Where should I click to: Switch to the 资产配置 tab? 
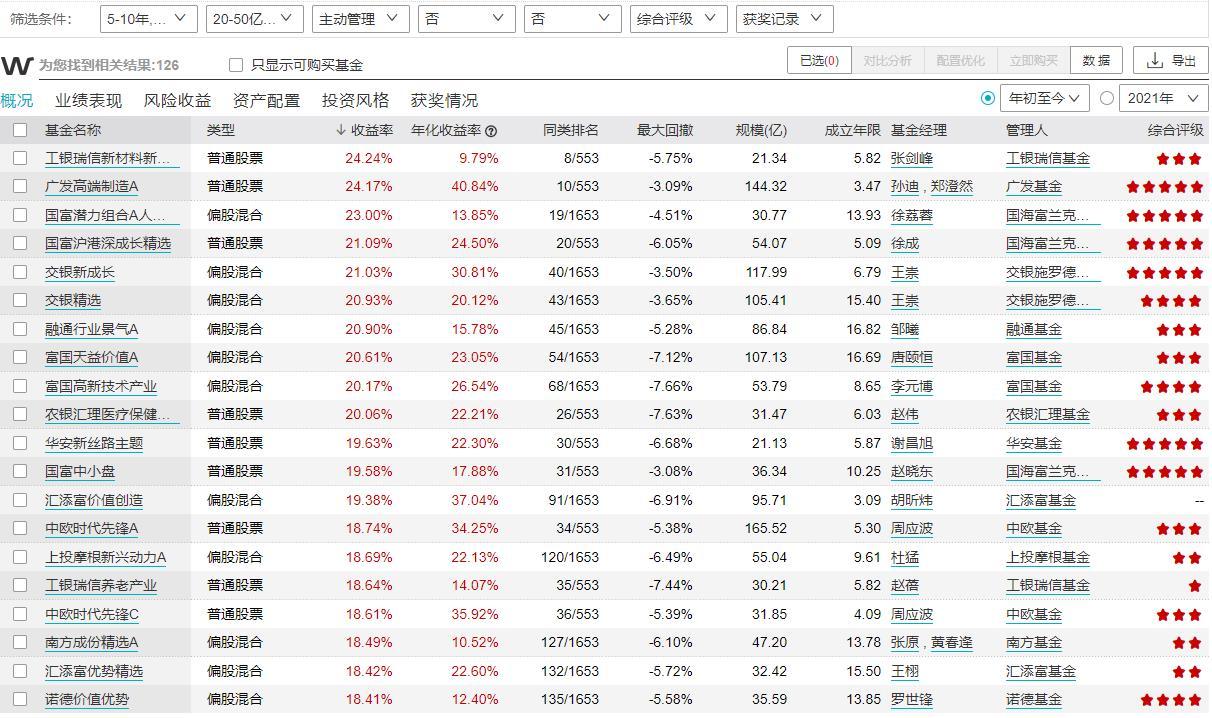point(266,100)
